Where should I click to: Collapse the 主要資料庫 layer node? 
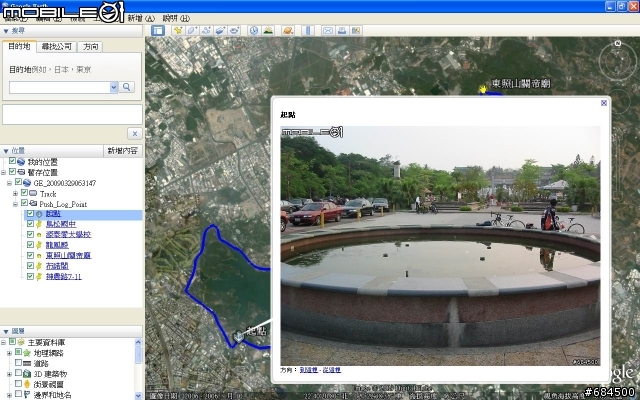pos(3,342)
